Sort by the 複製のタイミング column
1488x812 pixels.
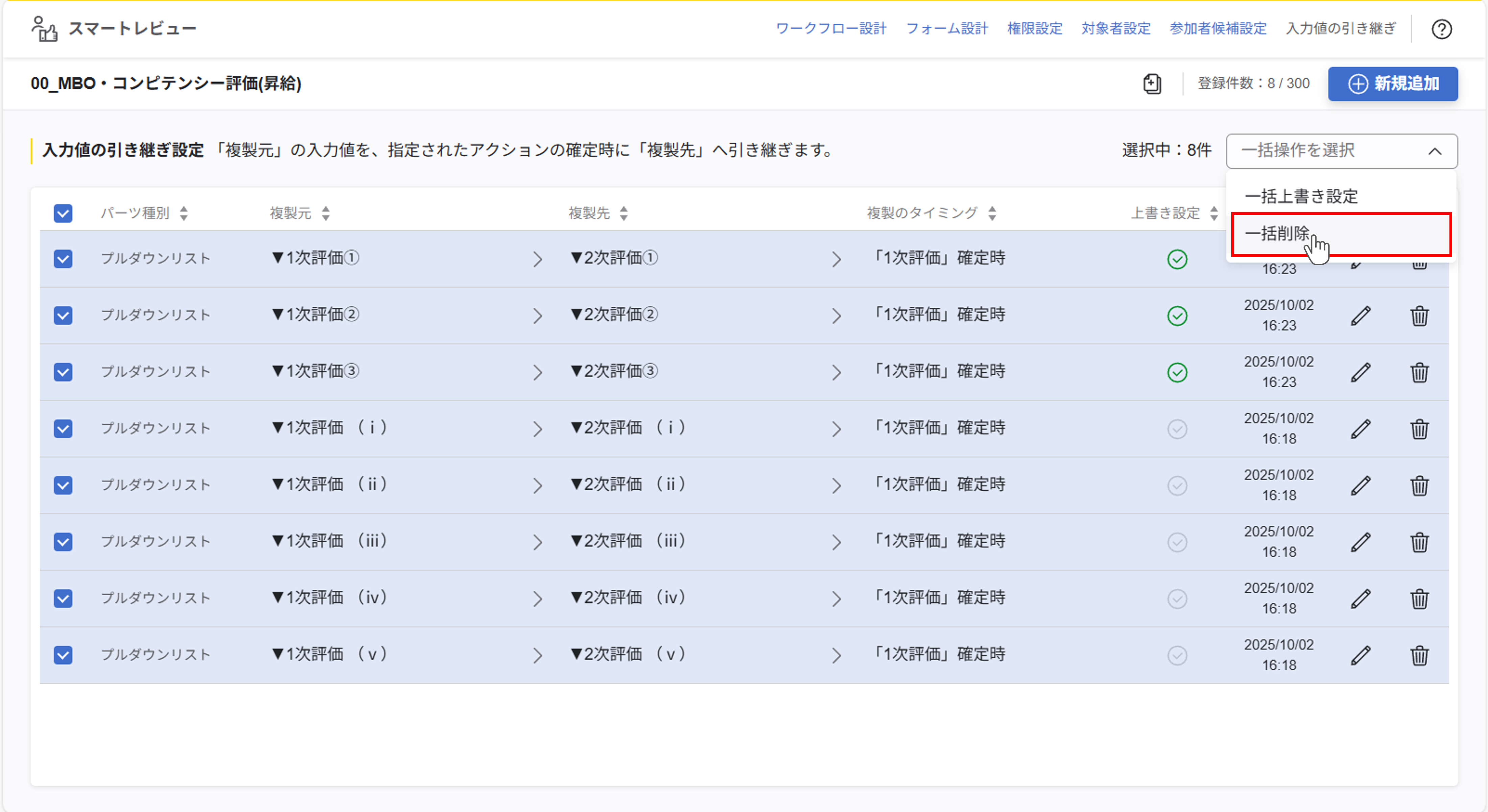click(x=992, y=213)
